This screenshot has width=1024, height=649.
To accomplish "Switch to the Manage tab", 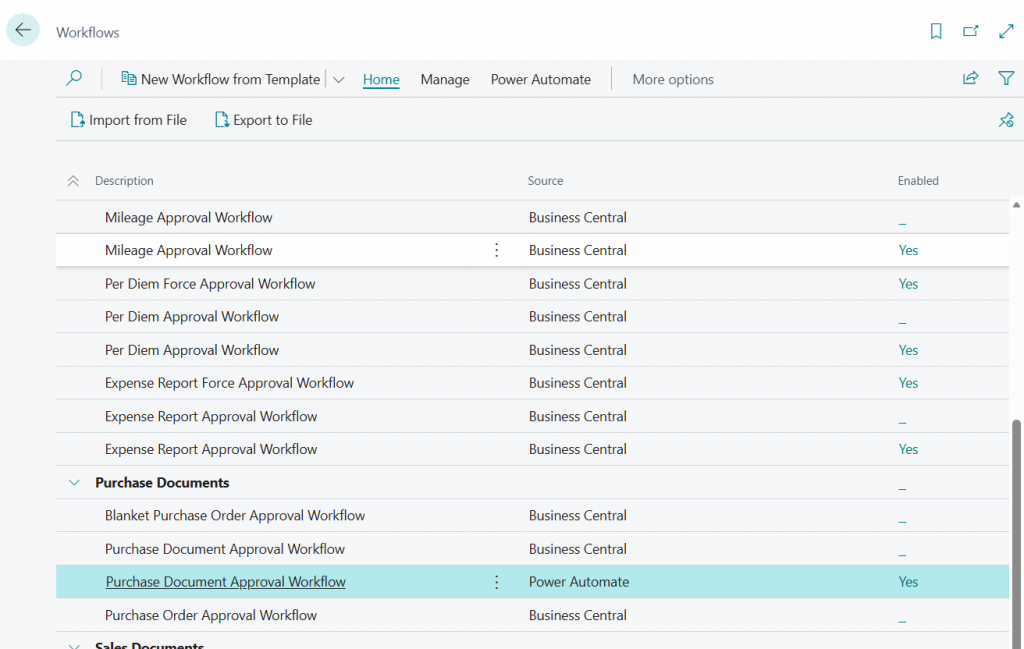I will click(x=445, y=80).
